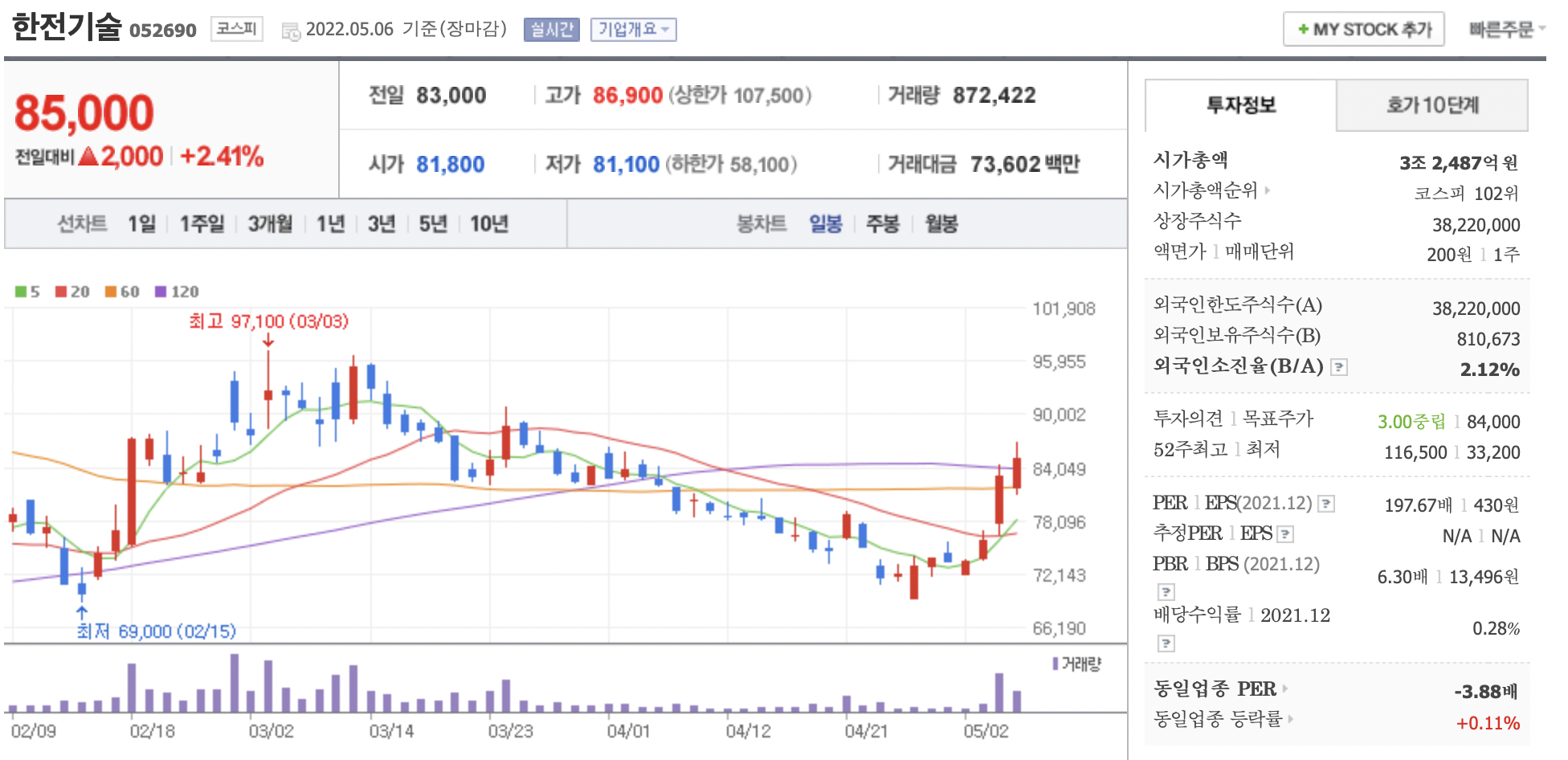
Task: Click the 고가 value 86,900
Action: 627,96
